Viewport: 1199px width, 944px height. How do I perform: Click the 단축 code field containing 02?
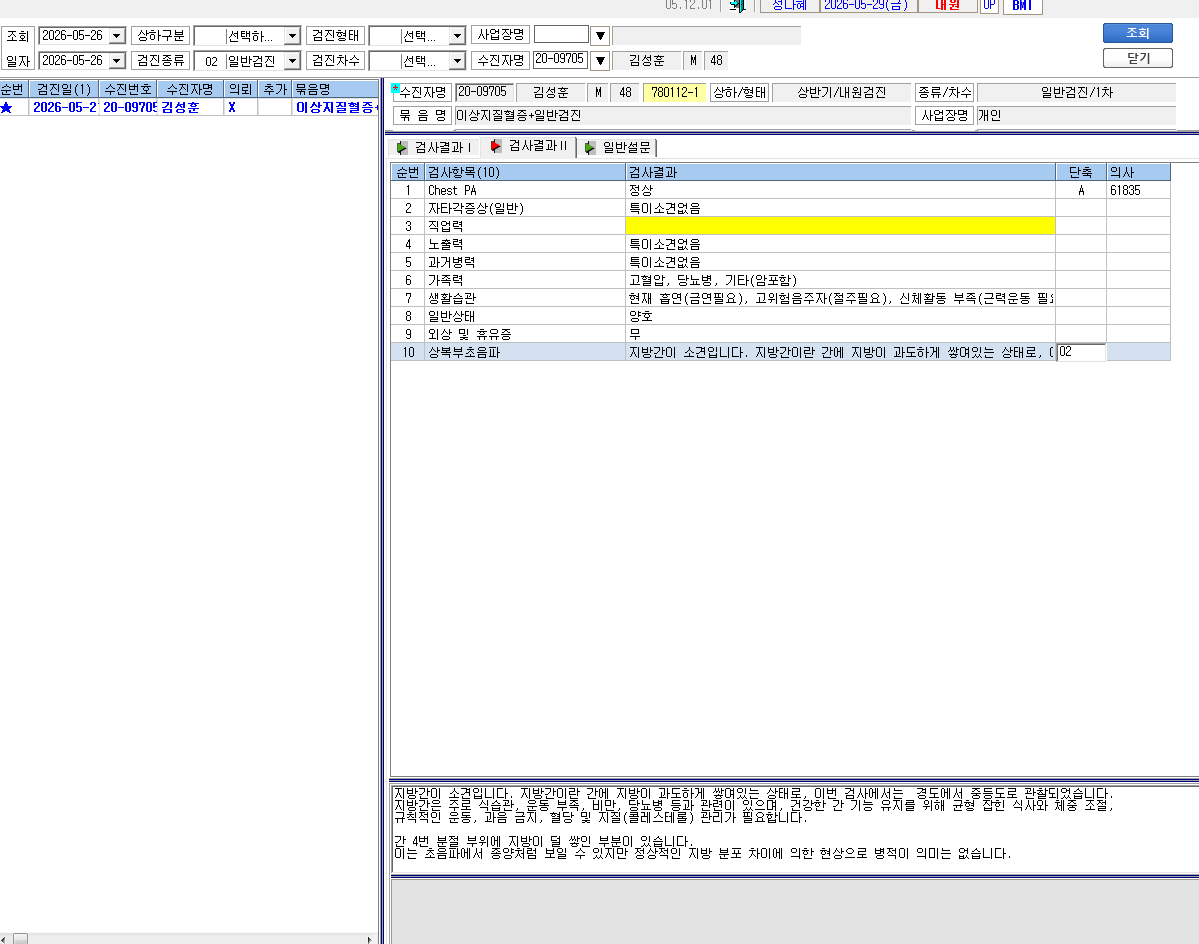pyautogui.click(x=1080, y=352)
